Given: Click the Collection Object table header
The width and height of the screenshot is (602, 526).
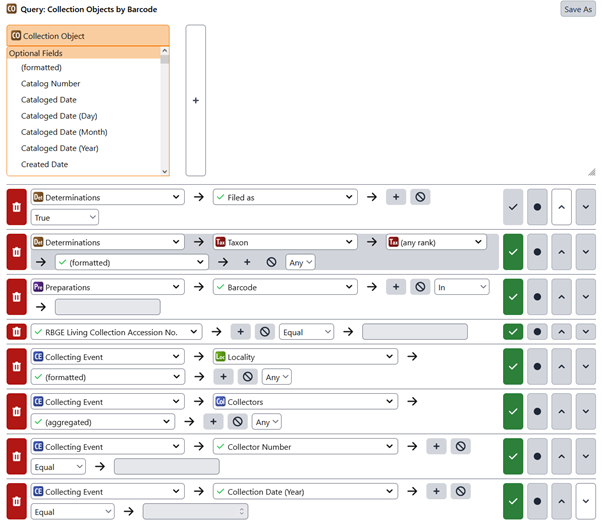Looking at the screenshot, I should coord(88,36).
